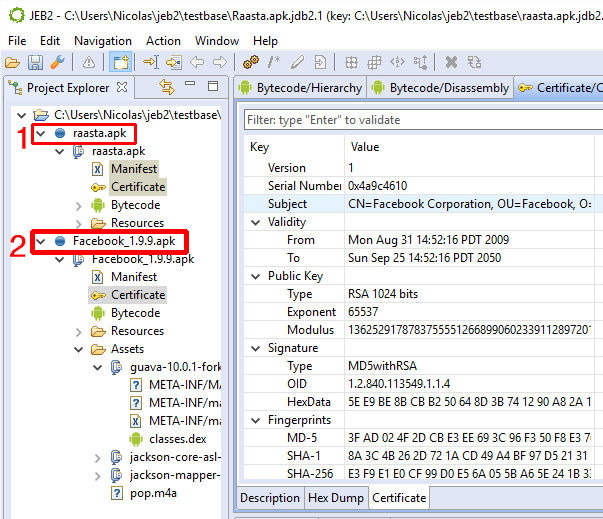Click the overlapping squares toolbar icon
Viewport: 603px width, 519px height.
pos(374,62)
